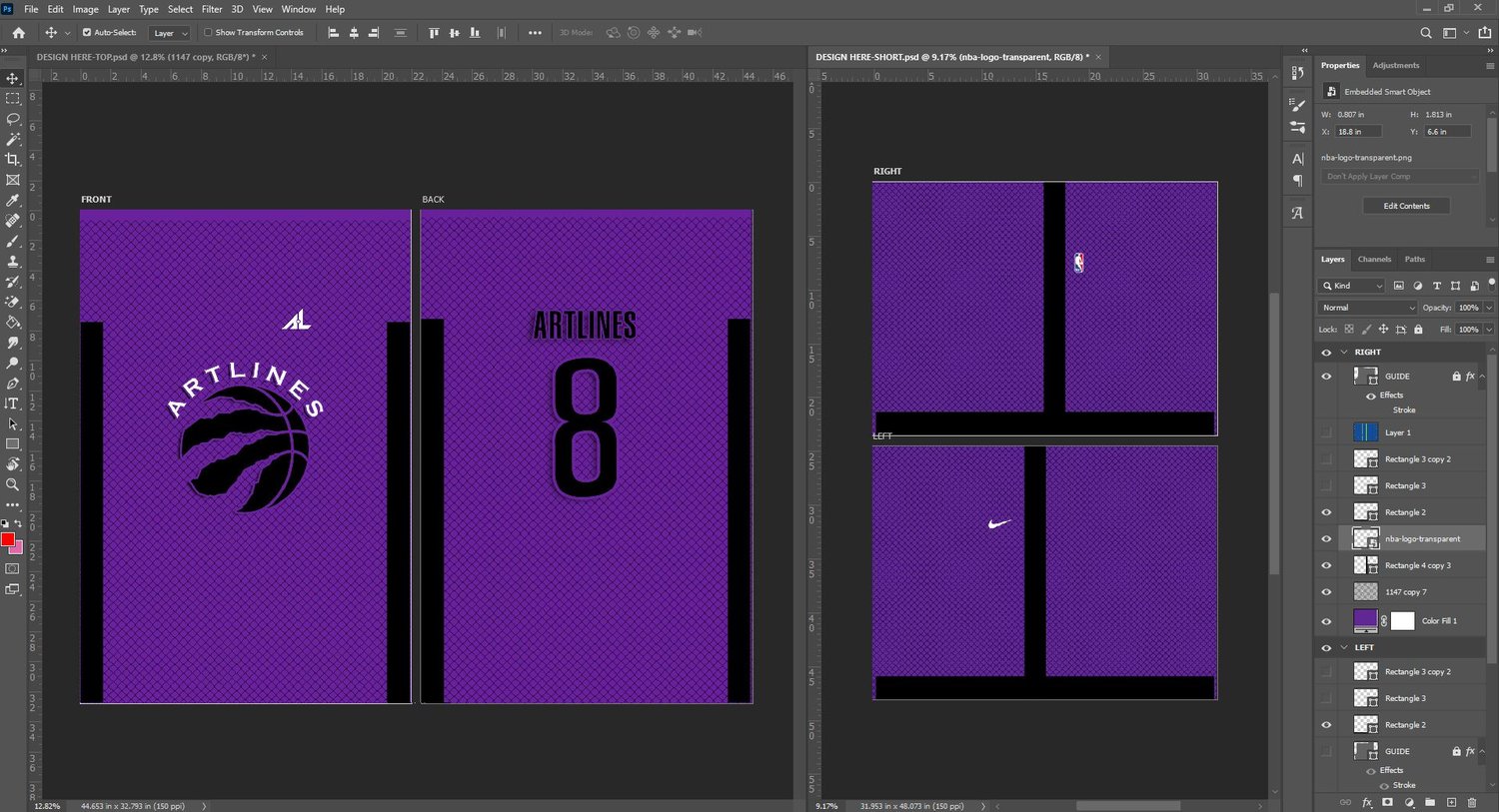The height and width of the screenshot is (812, 1499).
Task: Select the Spot Healing Brush tool
Action: coord(13,221)
